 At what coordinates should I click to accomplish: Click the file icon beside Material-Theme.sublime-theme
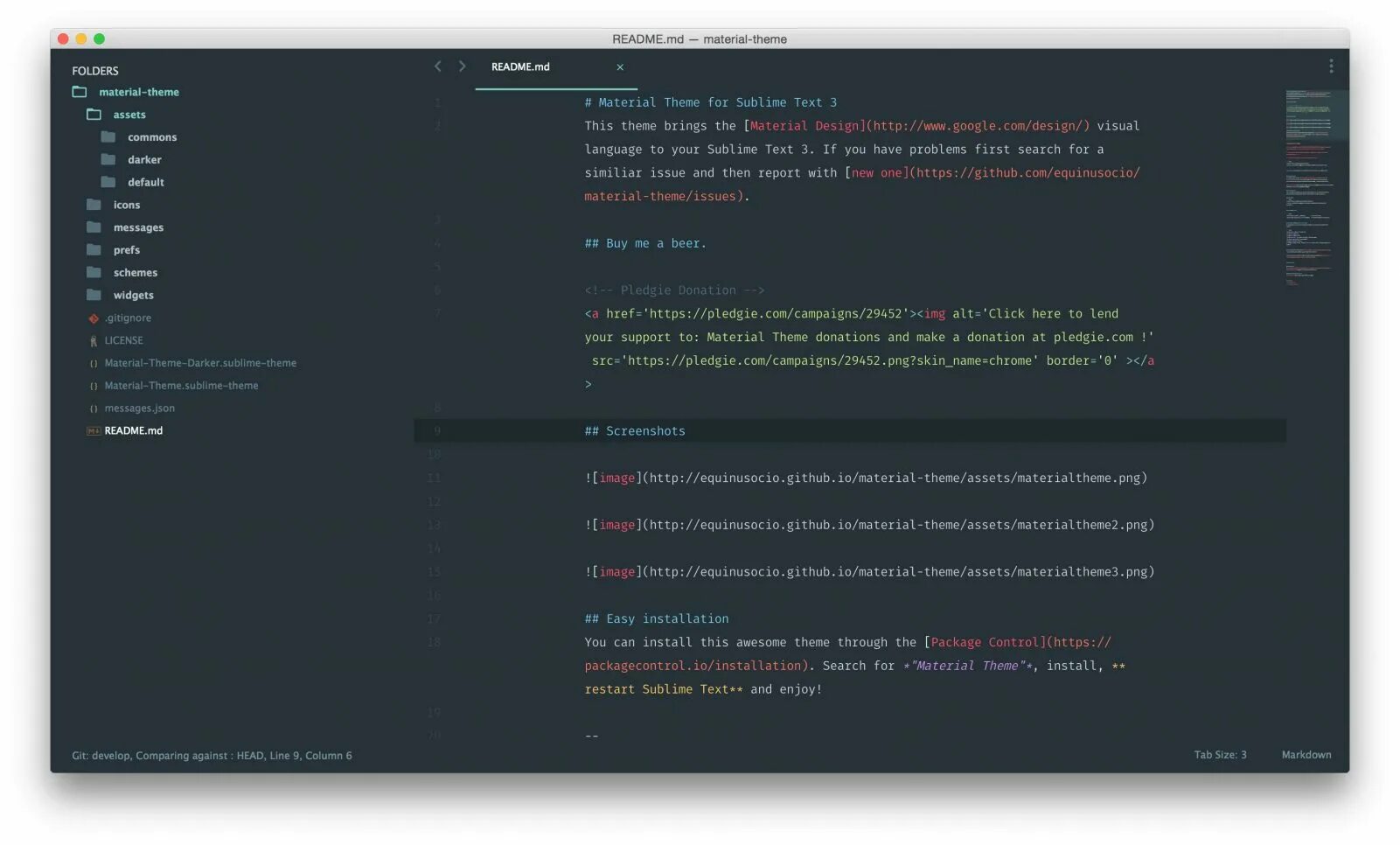(x=94, y=386)
